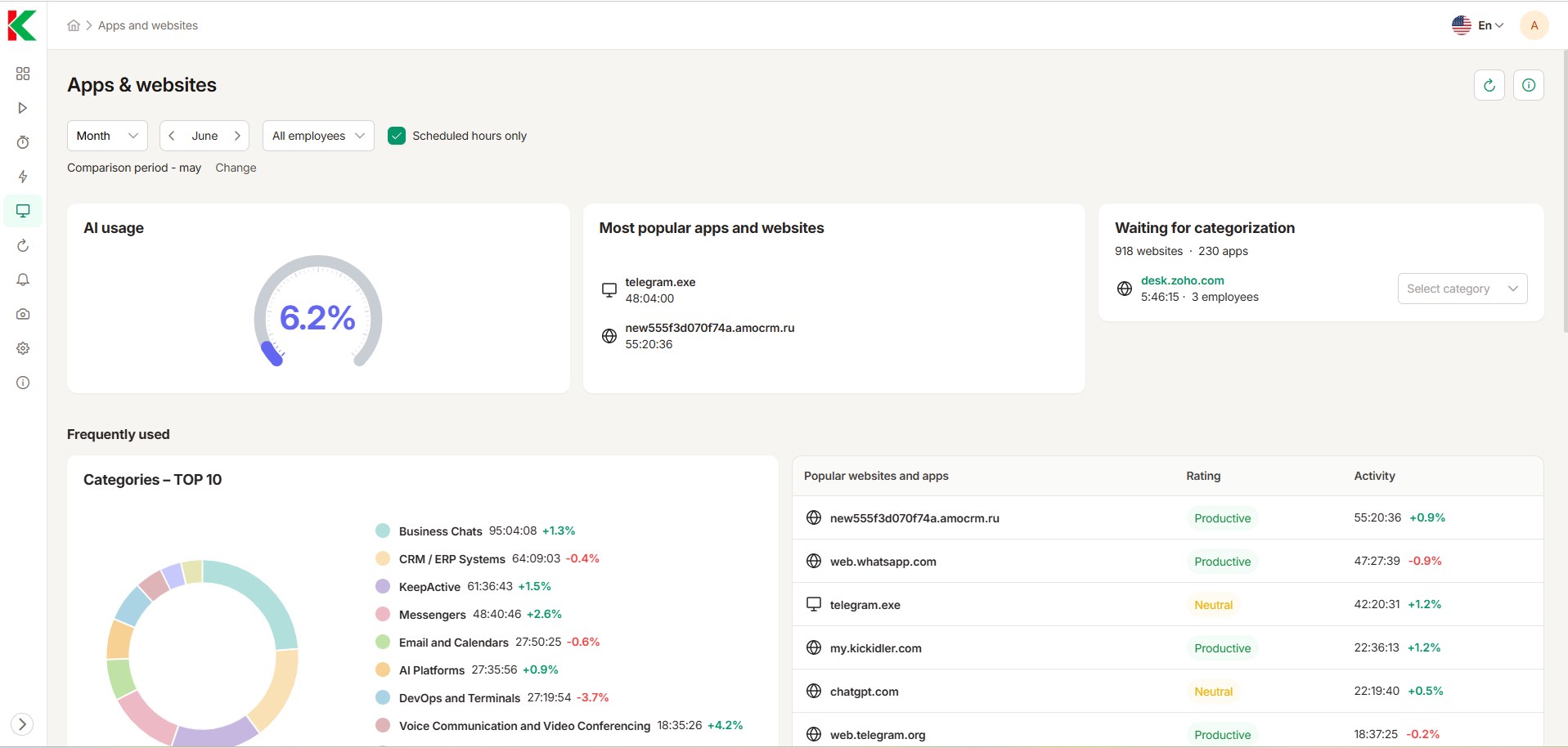This screenshot has height=748, width=1568.
Task: Select web.whatsapp.com row in table
Action: pos(1167,561)
